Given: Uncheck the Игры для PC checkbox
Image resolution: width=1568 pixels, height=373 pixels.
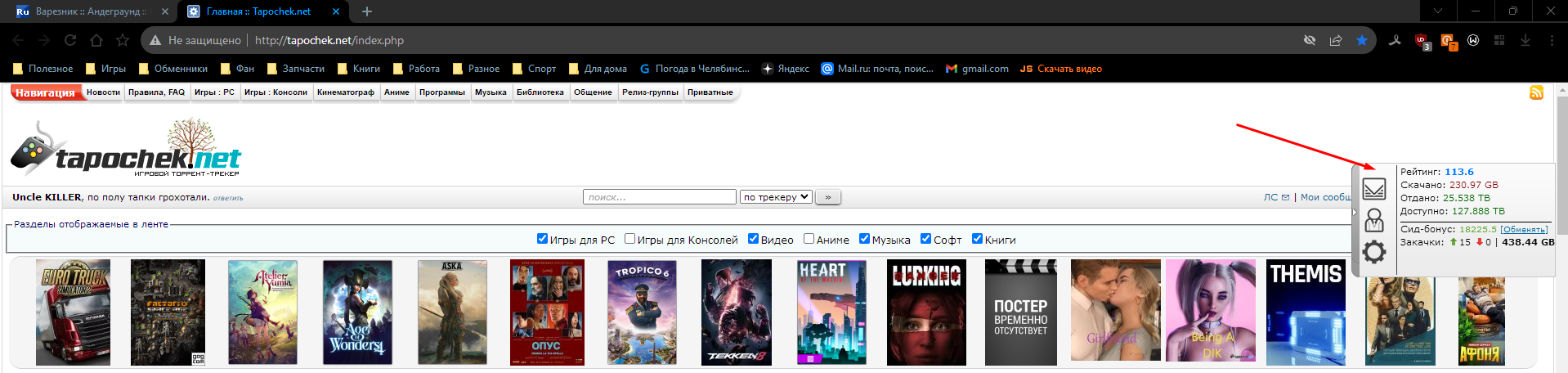Looking at the screenshot, I should [542, 239].
